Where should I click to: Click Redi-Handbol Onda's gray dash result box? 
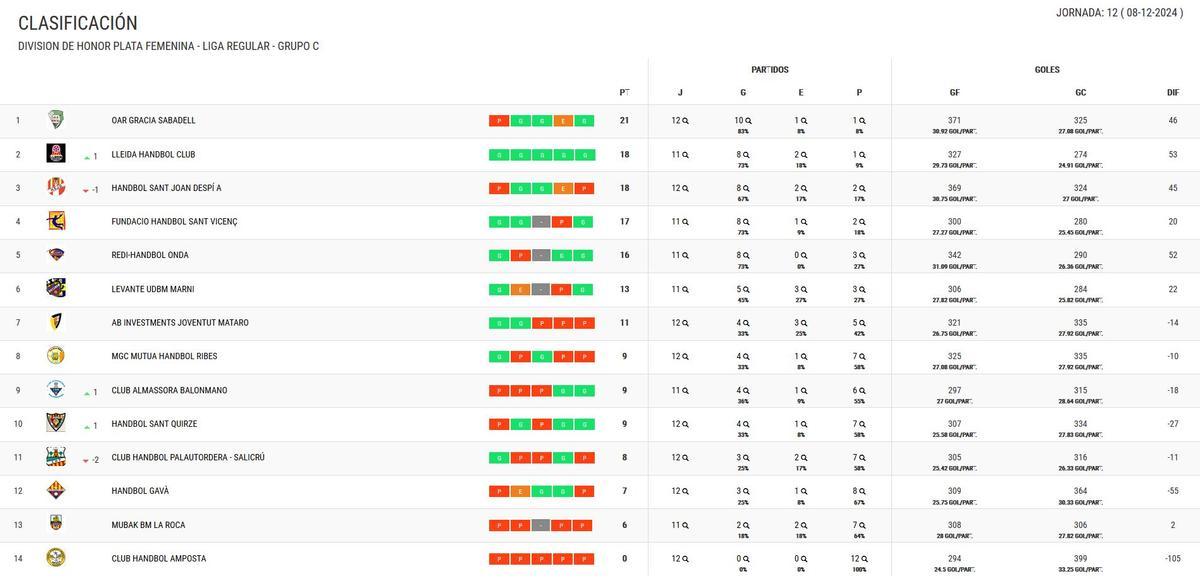point(541,256)
